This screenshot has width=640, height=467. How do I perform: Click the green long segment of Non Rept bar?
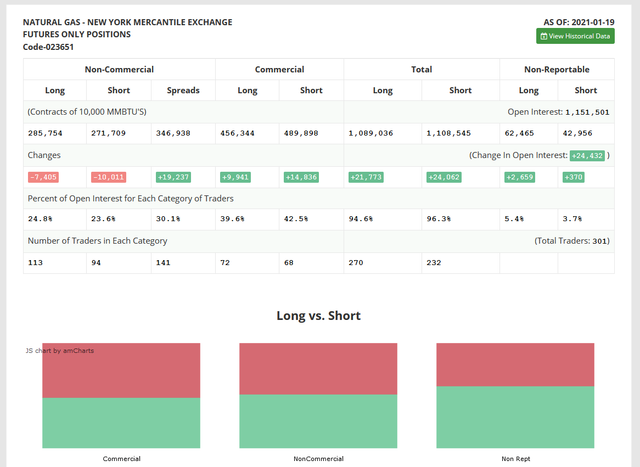(x=515, y=417)
